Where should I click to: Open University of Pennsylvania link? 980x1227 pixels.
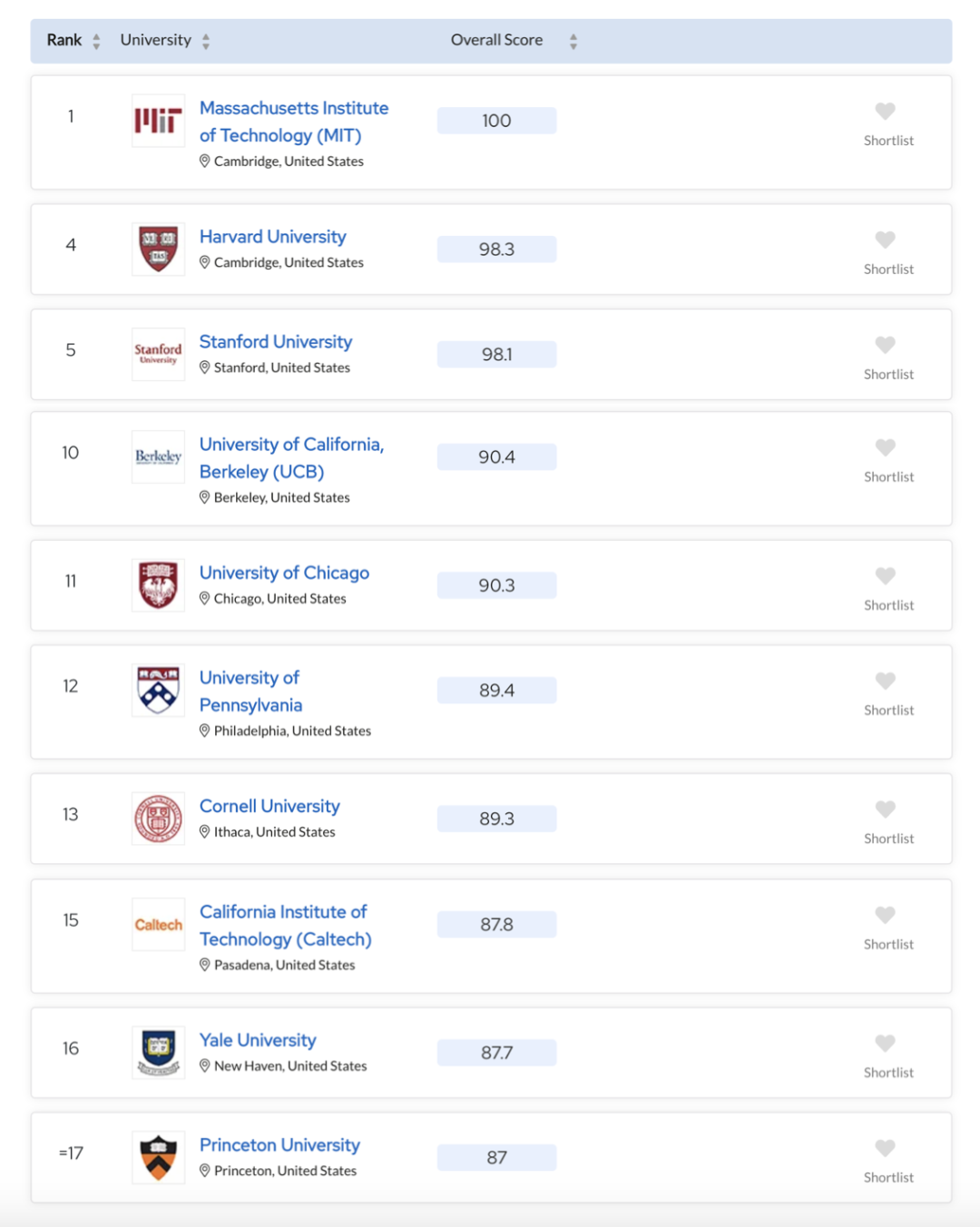(x=250, y=692)
